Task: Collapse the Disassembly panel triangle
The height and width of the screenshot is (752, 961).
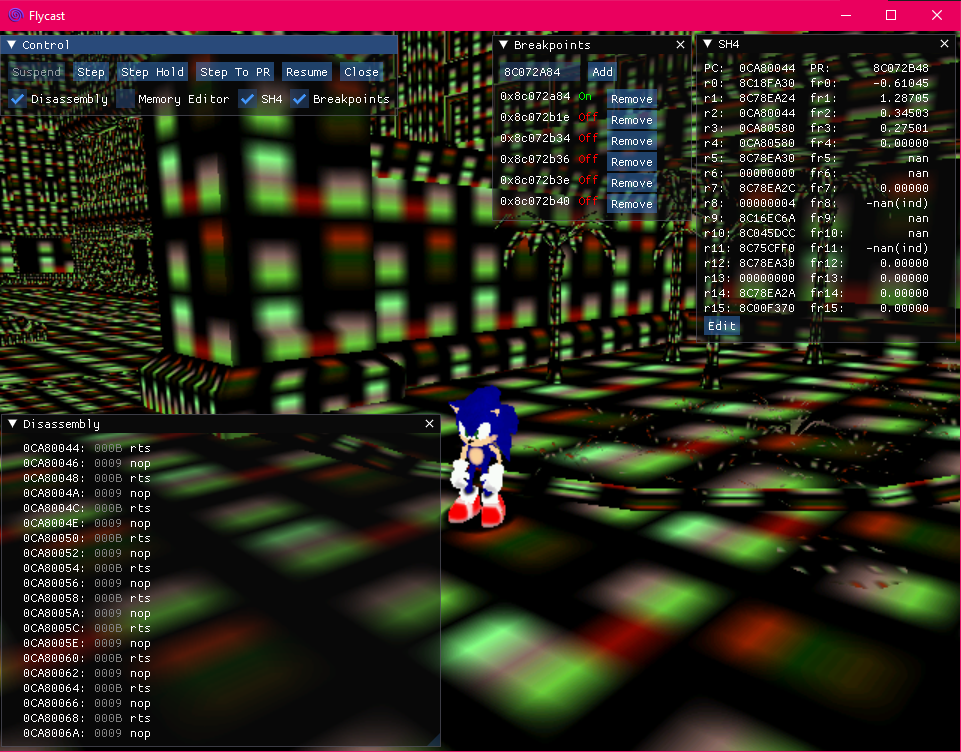Action: [13, 424]
